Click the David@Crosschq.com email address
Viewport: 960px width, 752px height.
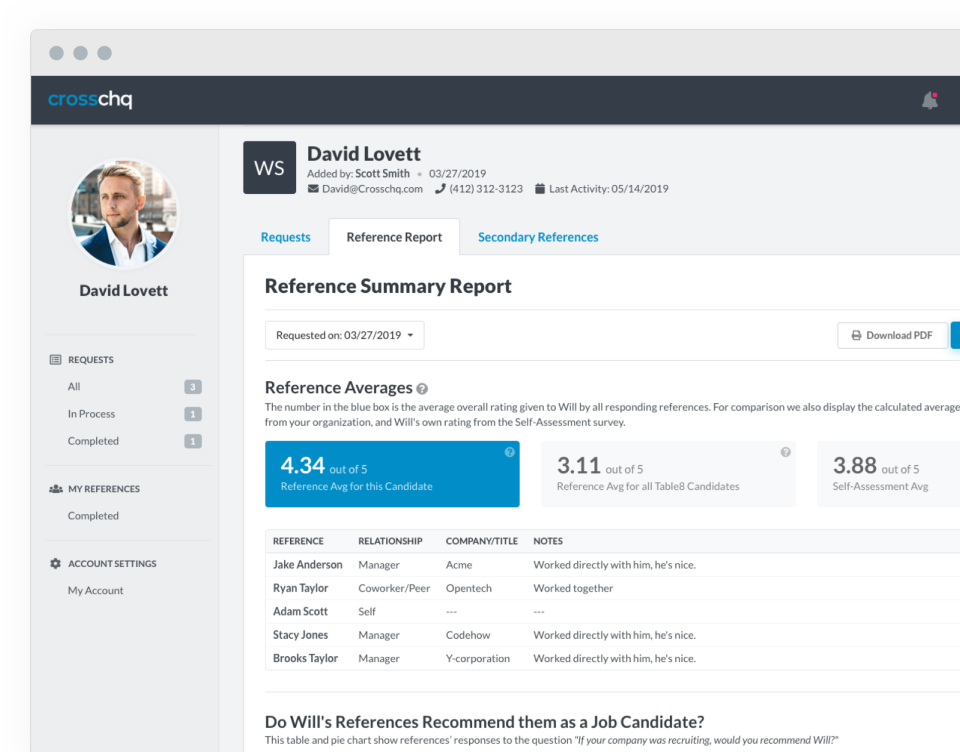point(372,189)
